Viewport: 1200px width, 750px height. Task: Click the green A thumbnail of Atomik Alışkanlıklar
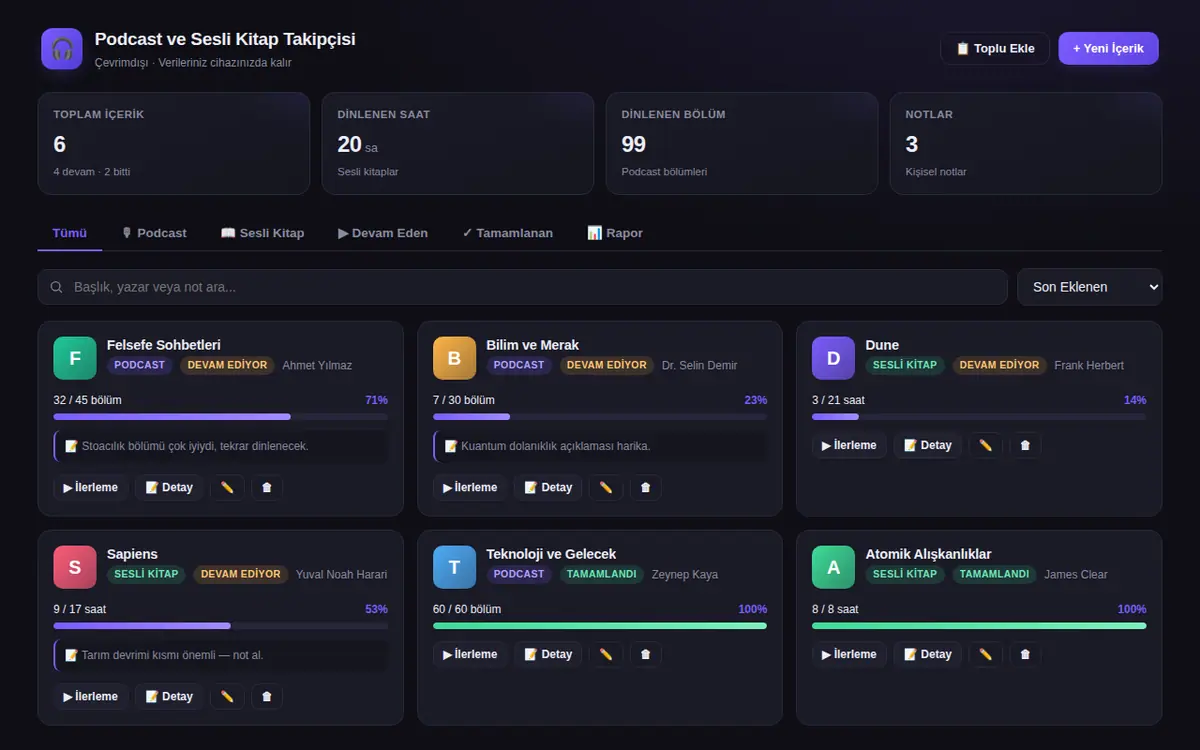(833, 567)
